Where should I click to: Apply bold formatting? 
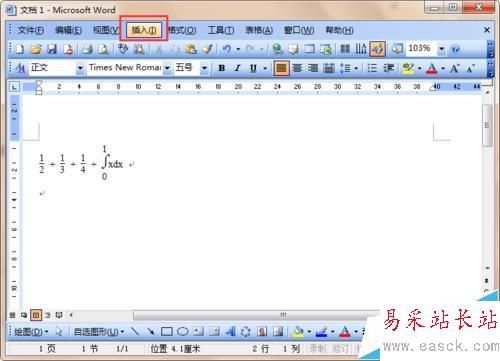tap(221, 68)
